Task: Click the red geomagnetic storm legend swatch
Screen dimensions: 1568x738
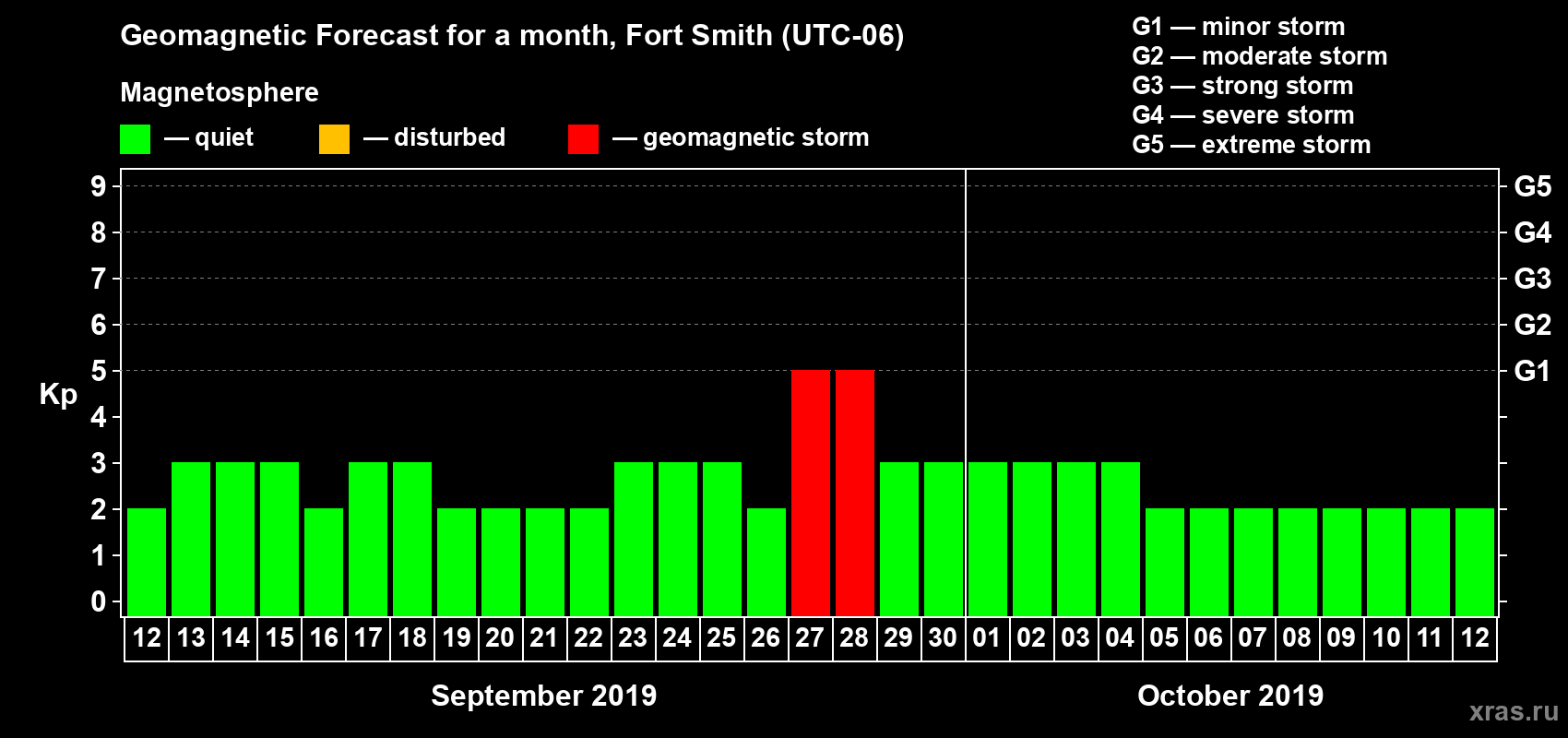Action: point(583,139)
